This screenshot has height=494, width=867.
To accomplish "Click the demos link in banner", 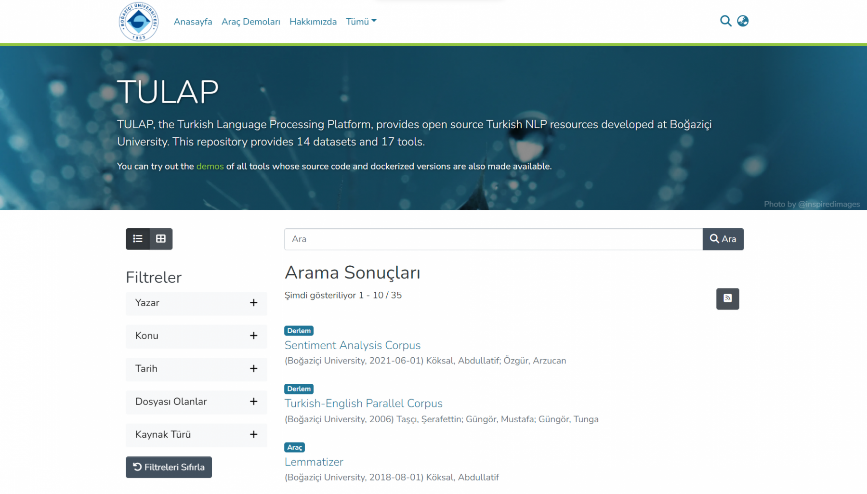I will pos(210,166).
